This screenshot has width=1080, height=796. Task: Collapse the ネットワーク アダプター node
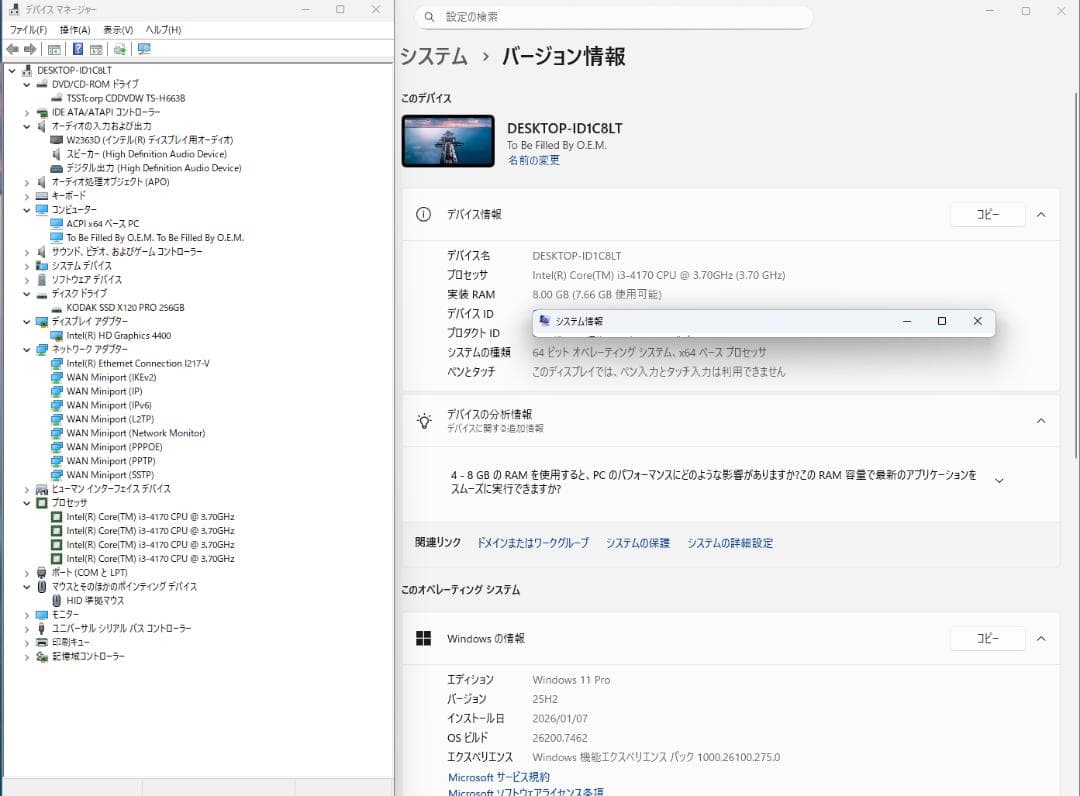click(28, 349)
